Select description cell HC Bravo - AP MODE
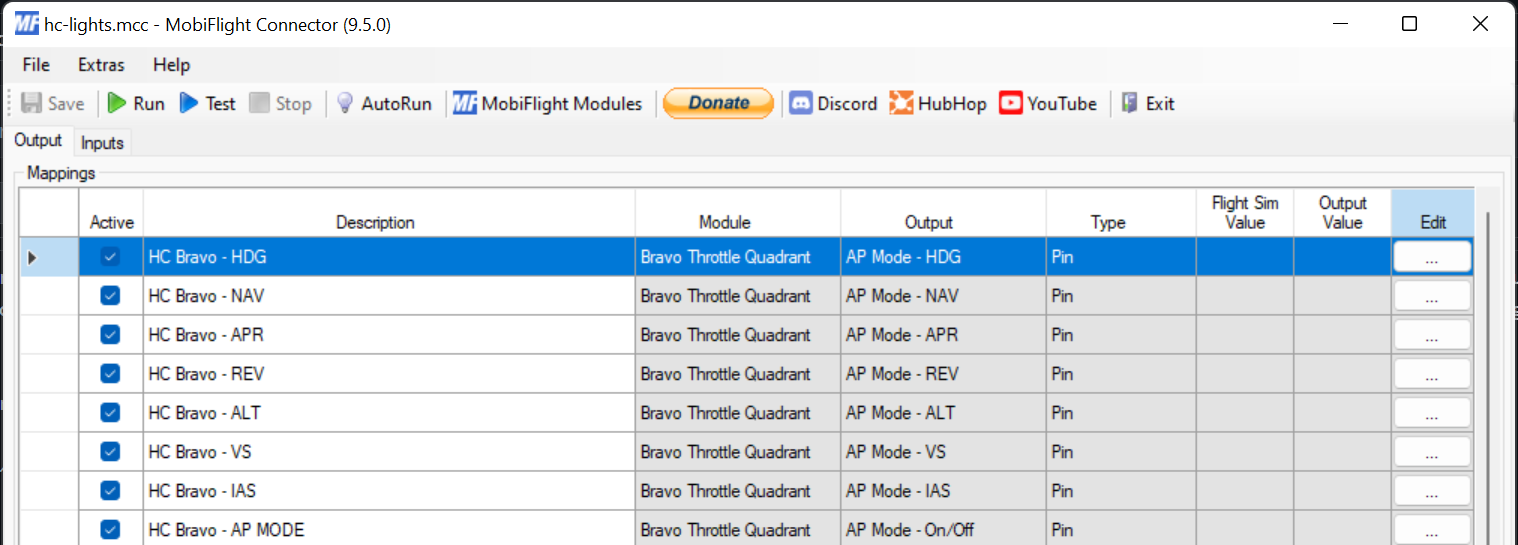 389,528
